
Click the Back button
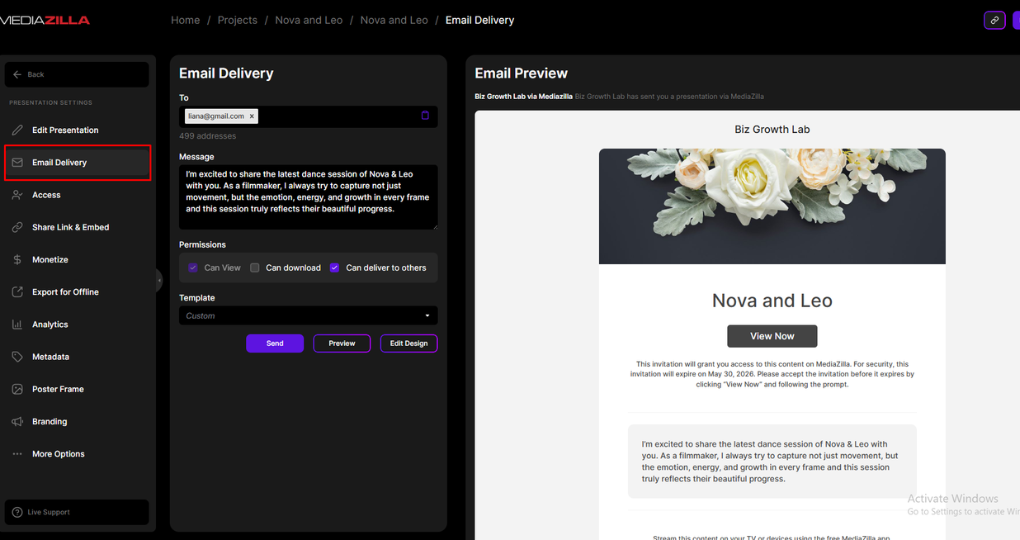[x=77, y=75]
